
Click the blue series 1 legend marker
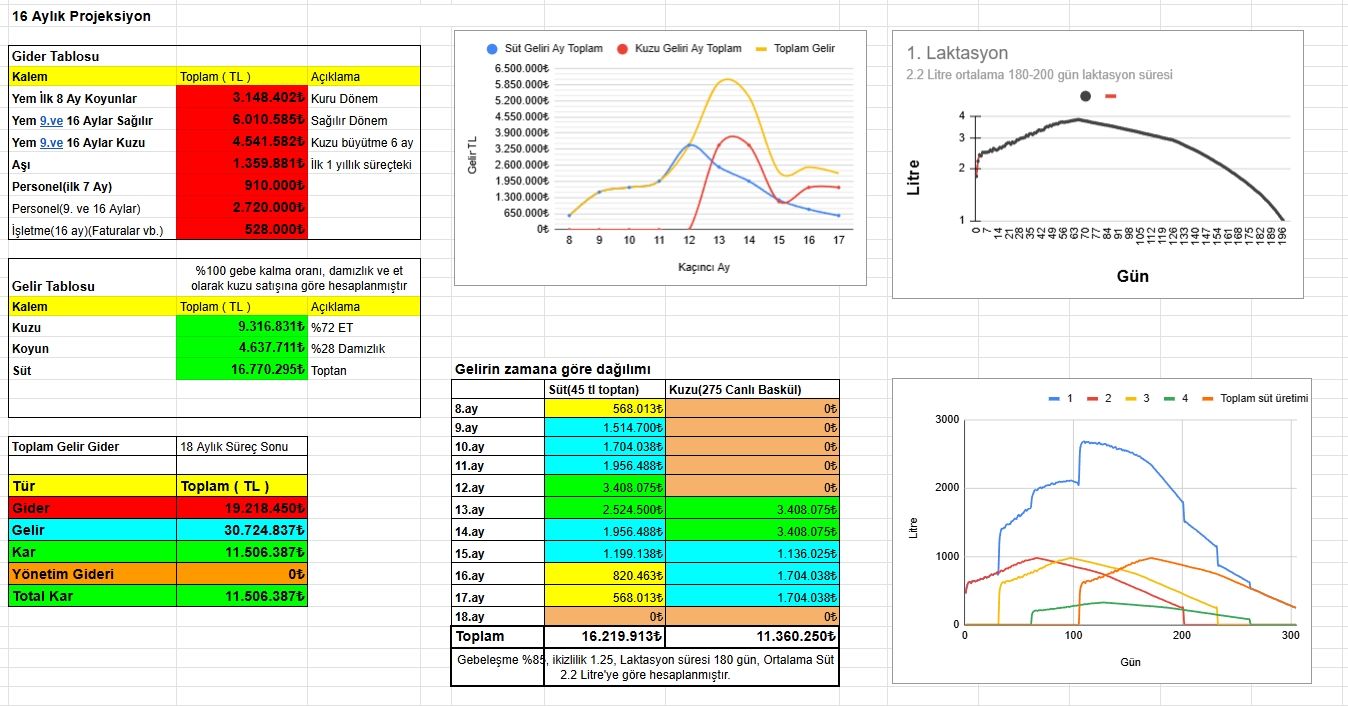click(1054, 398)
